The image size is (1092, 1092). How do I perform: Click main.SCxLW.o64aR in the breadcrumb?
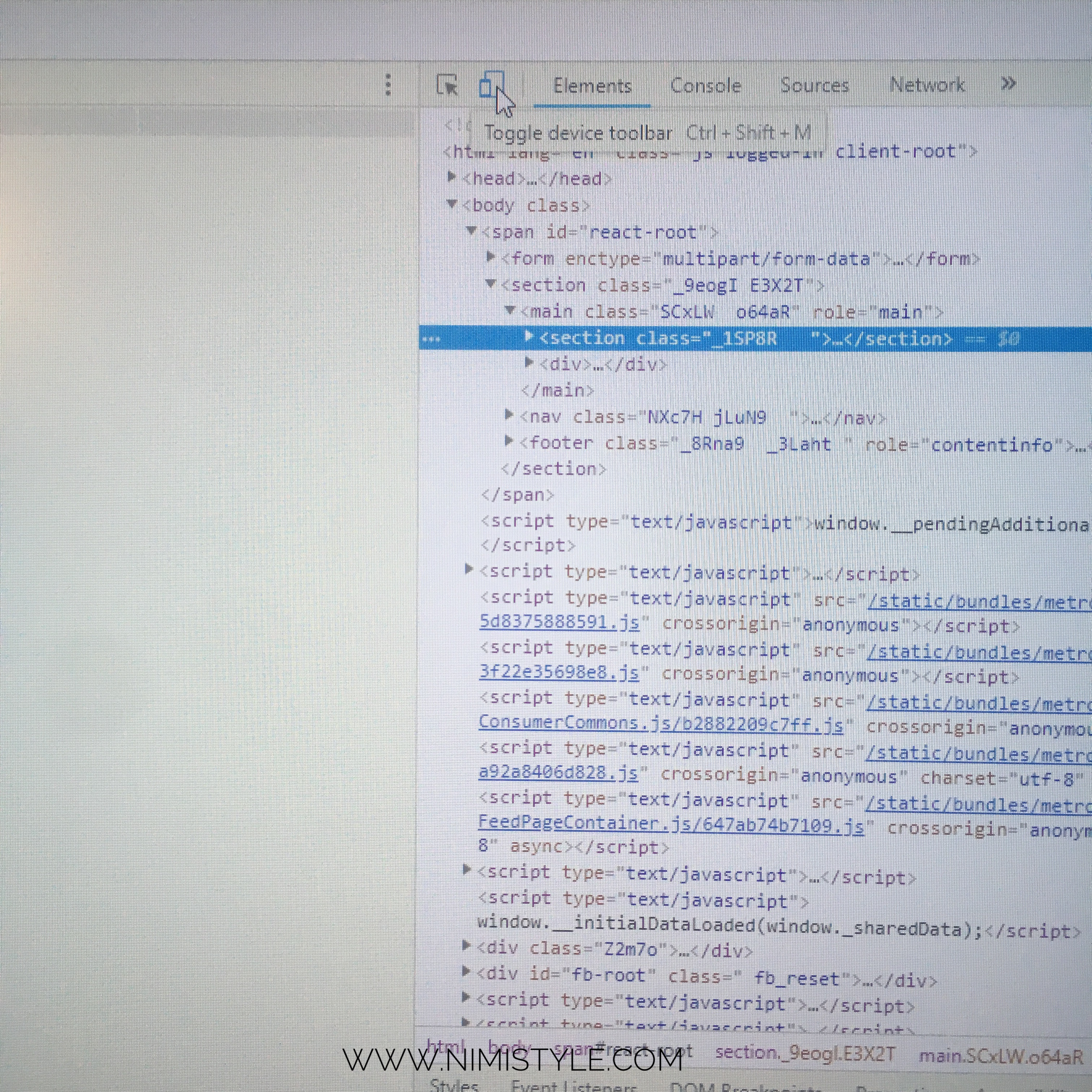point(1001,1056)
